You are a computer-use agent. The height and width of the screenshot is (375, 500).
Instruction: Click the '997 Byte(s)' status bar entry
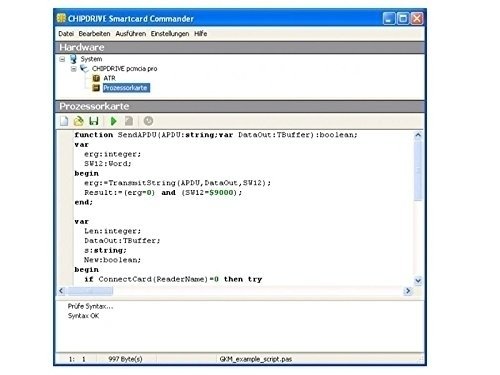(x=125, y=359)
